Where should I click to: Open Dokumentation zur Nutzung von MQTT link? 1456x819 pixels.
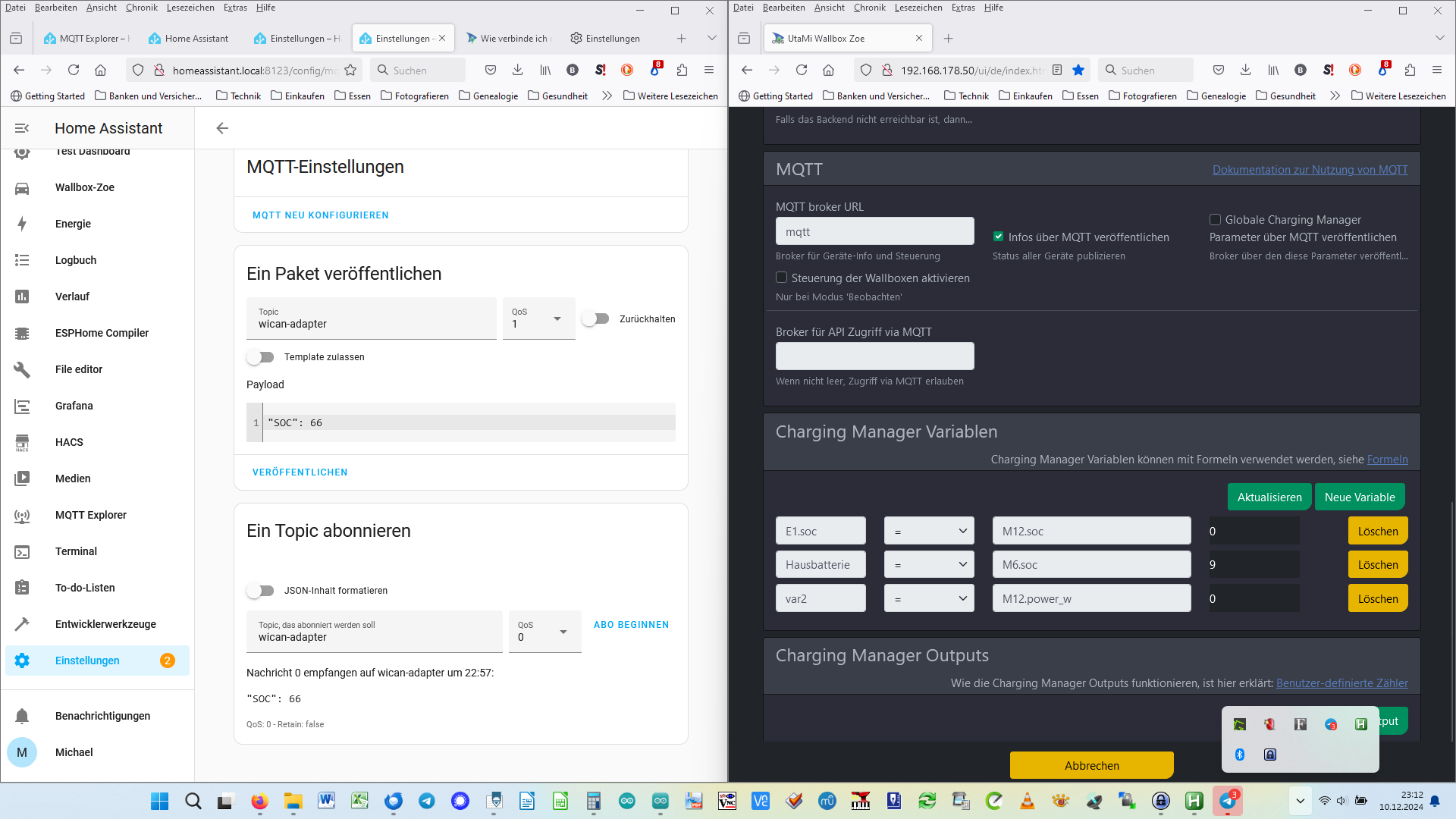pos(1310,170)
